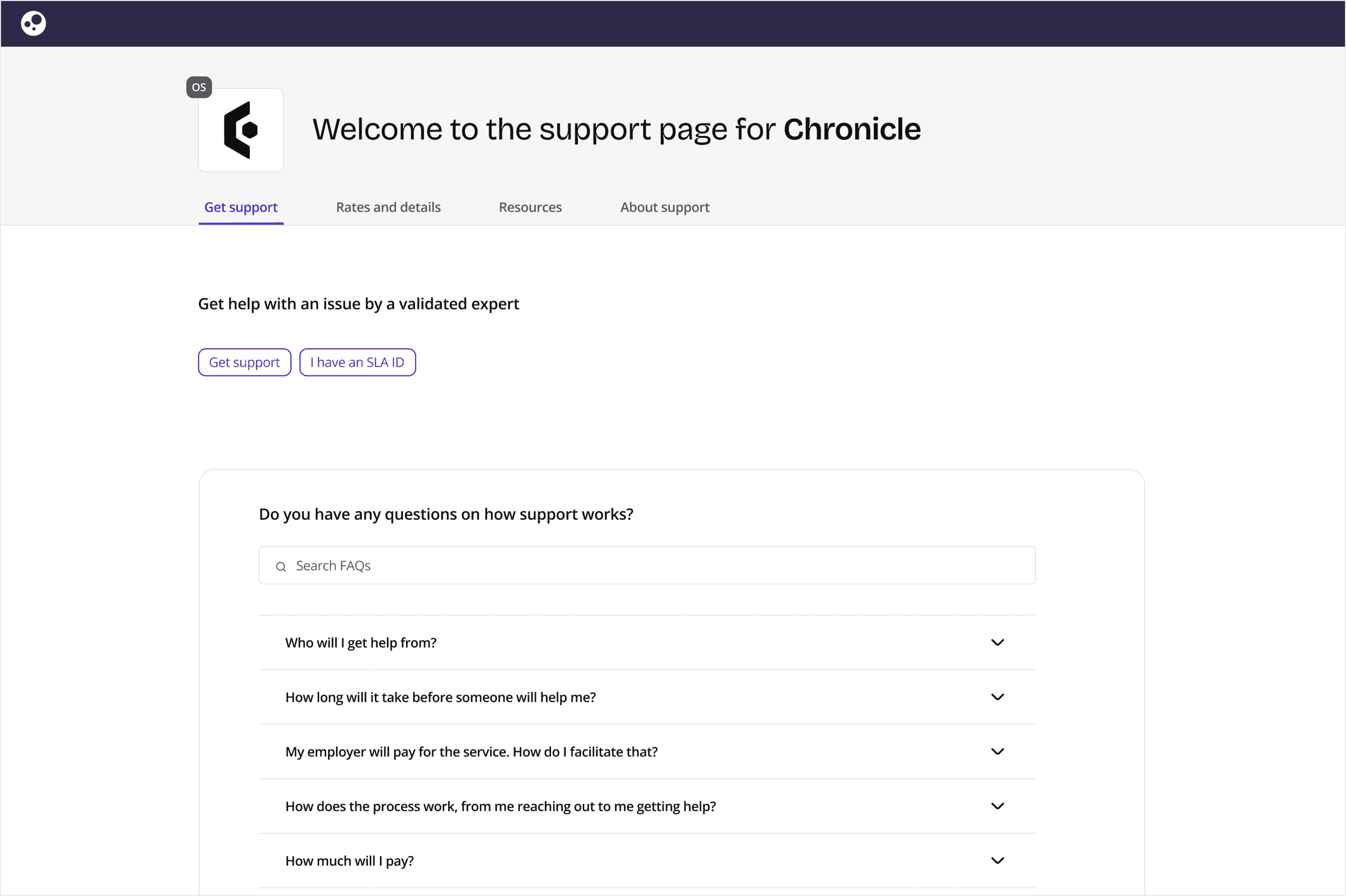Click the I have an SLA ID button
Screen dimensions: 1346x896
pos(357,362)
